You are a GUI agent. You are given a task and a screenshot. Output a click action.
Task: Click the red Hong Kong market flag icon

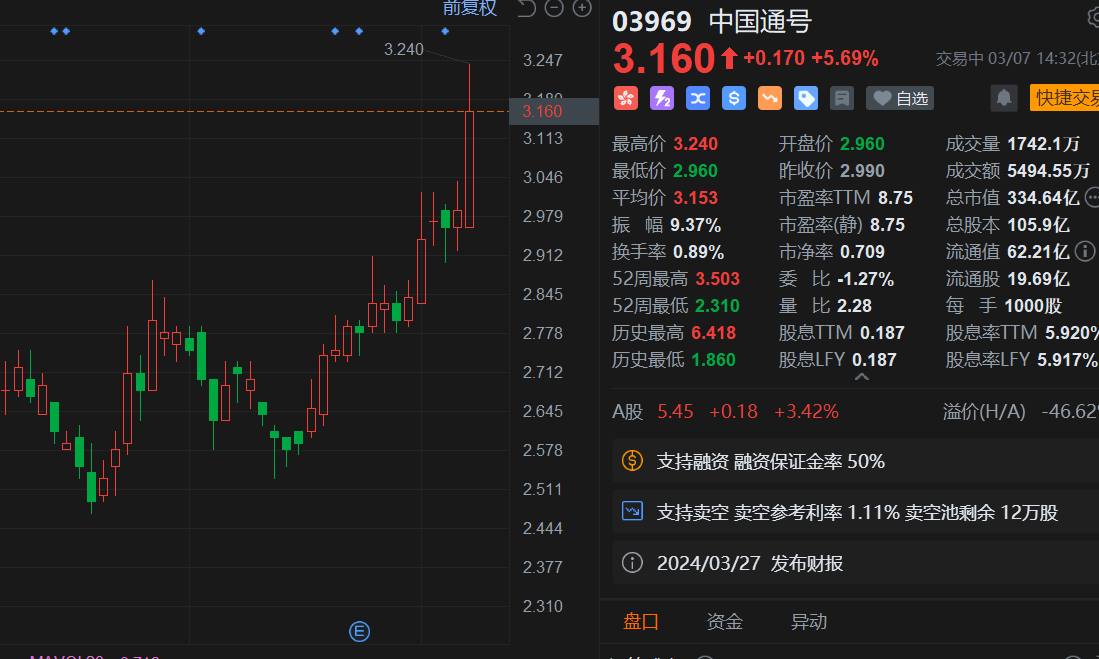pyautogui.click(x=626, y=99)
